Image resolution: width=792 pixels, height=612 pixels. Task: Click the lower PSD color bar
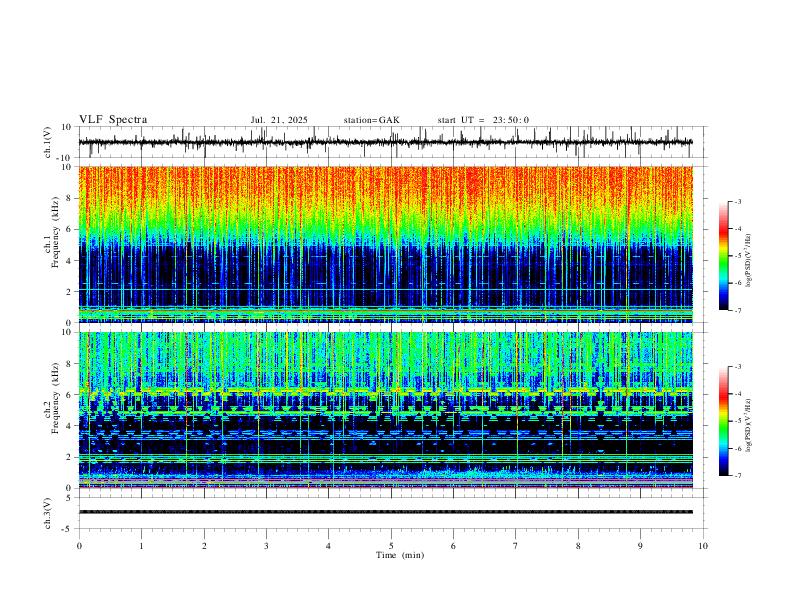coord(723,421)
